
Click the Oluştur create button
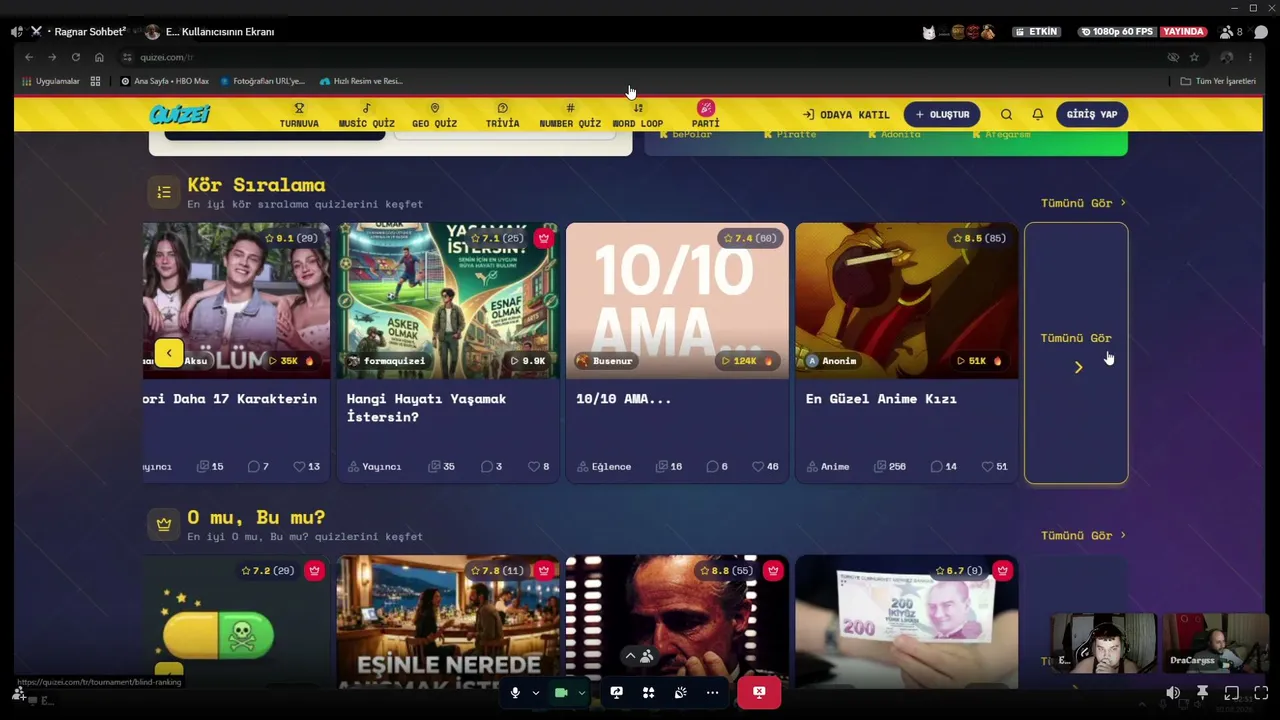(943, 114)
